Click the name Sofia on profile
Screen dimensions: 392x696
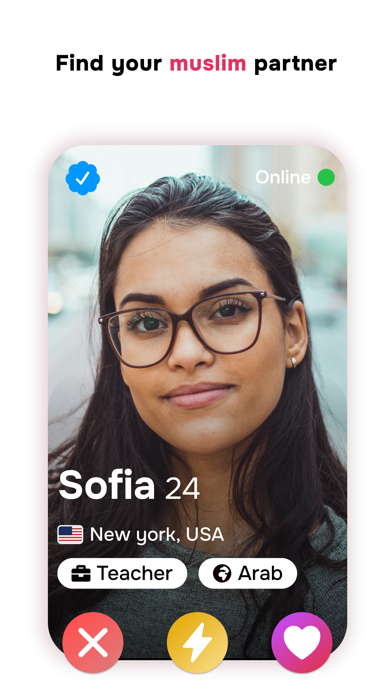click(x=107, y=485)
